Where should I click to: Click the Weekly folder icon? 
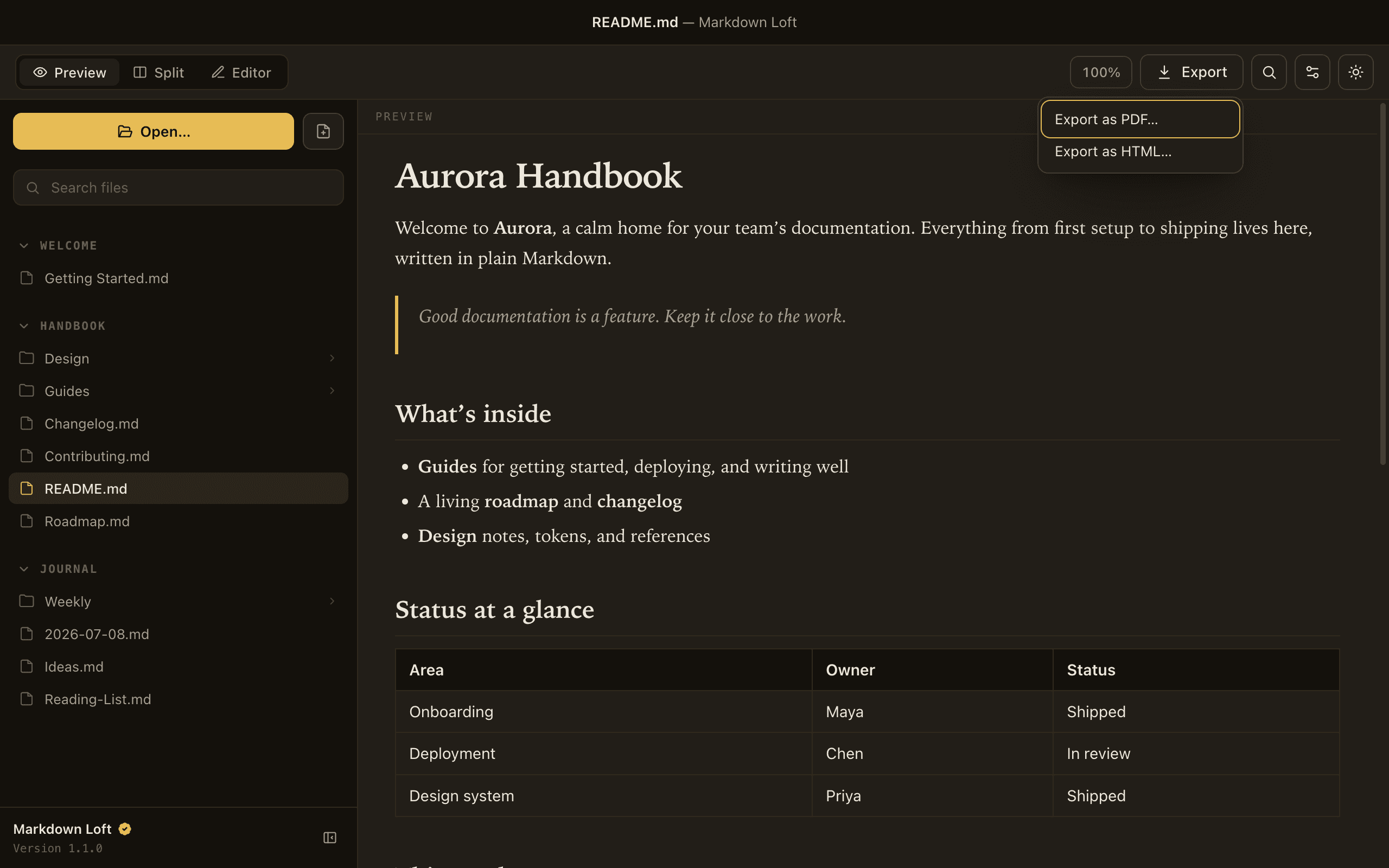click(27, 601)
